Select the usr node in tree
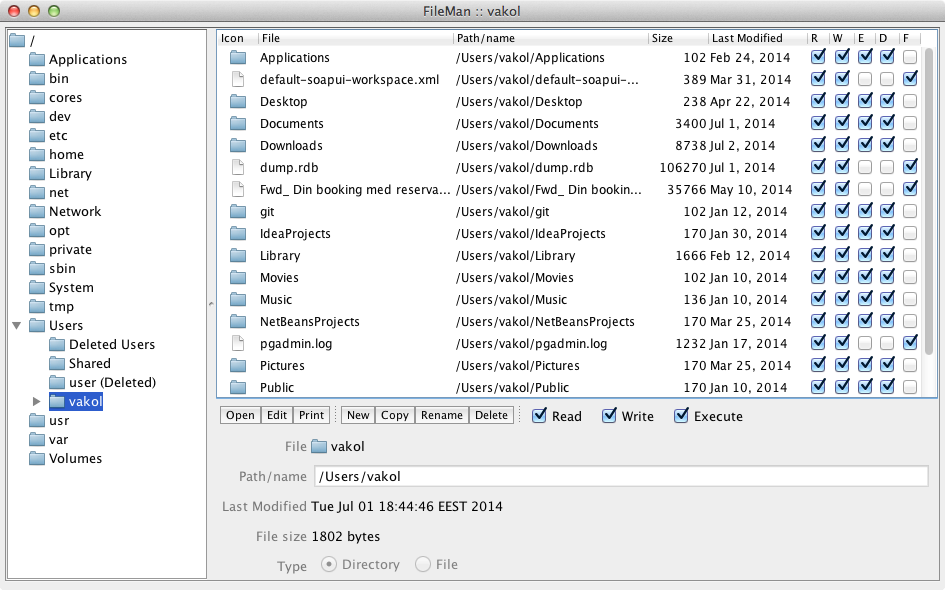This screenshot has height=590, width=945. pyautogui.click(x=59, y=421)
